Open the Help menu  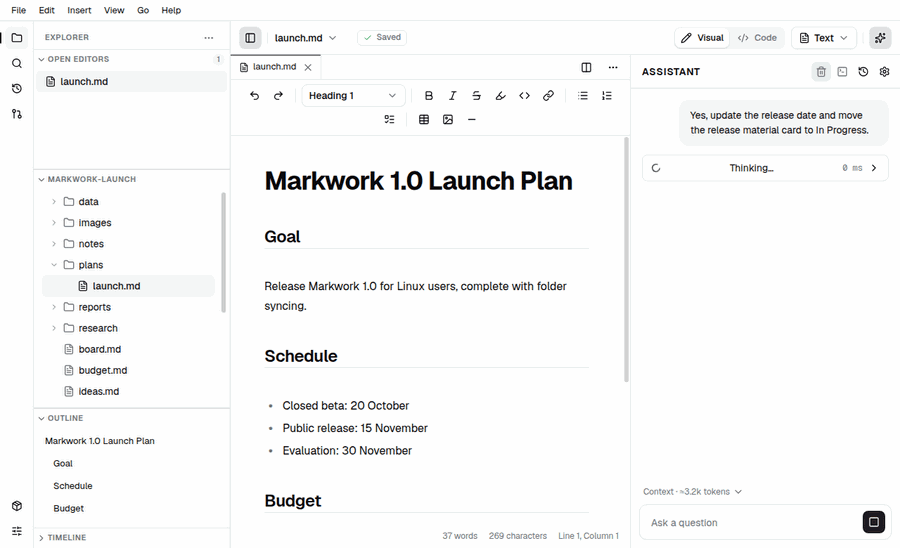[171, 10]
